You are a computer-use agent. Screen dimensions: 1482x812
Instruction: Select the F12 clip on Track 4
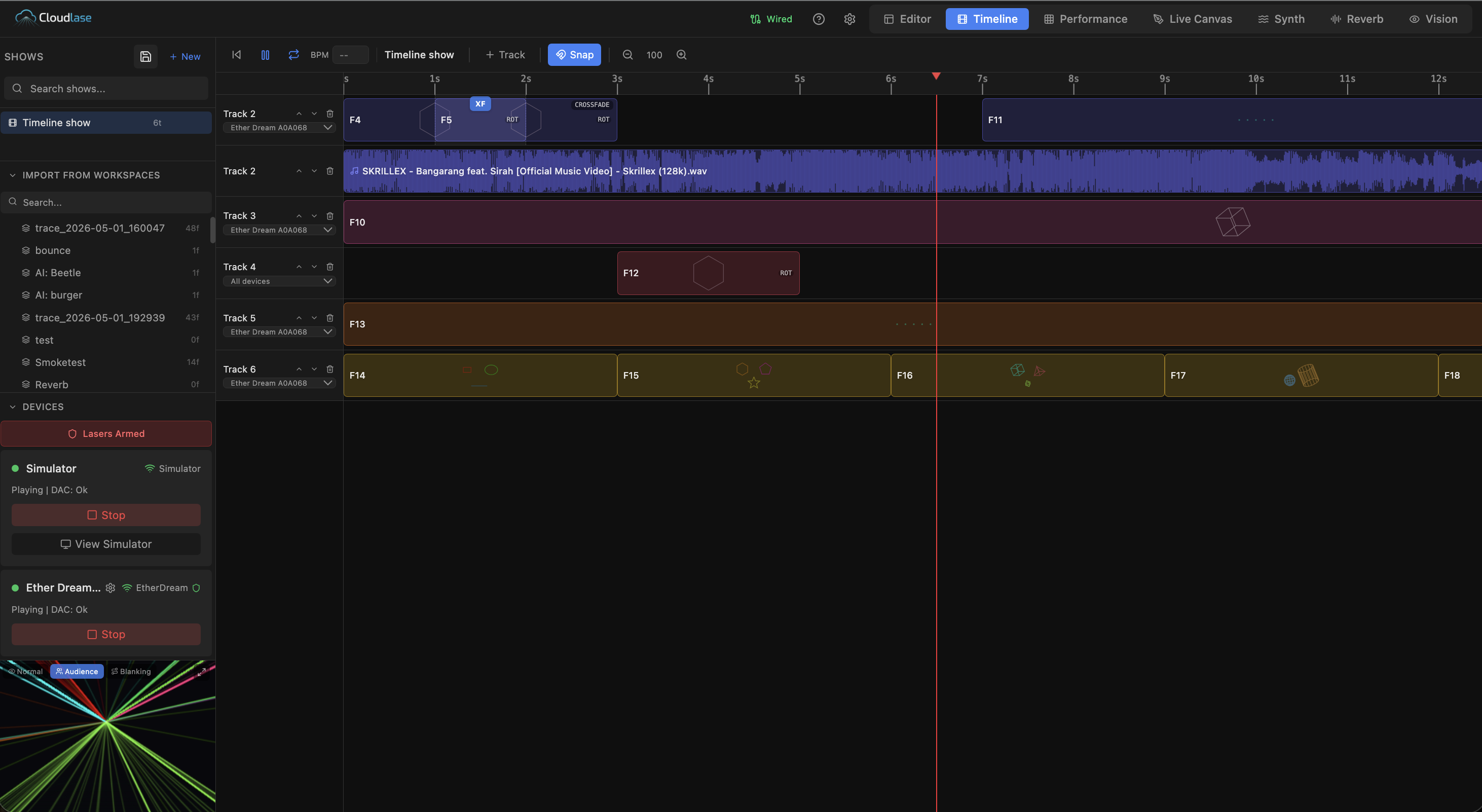(x=708, y=273)
